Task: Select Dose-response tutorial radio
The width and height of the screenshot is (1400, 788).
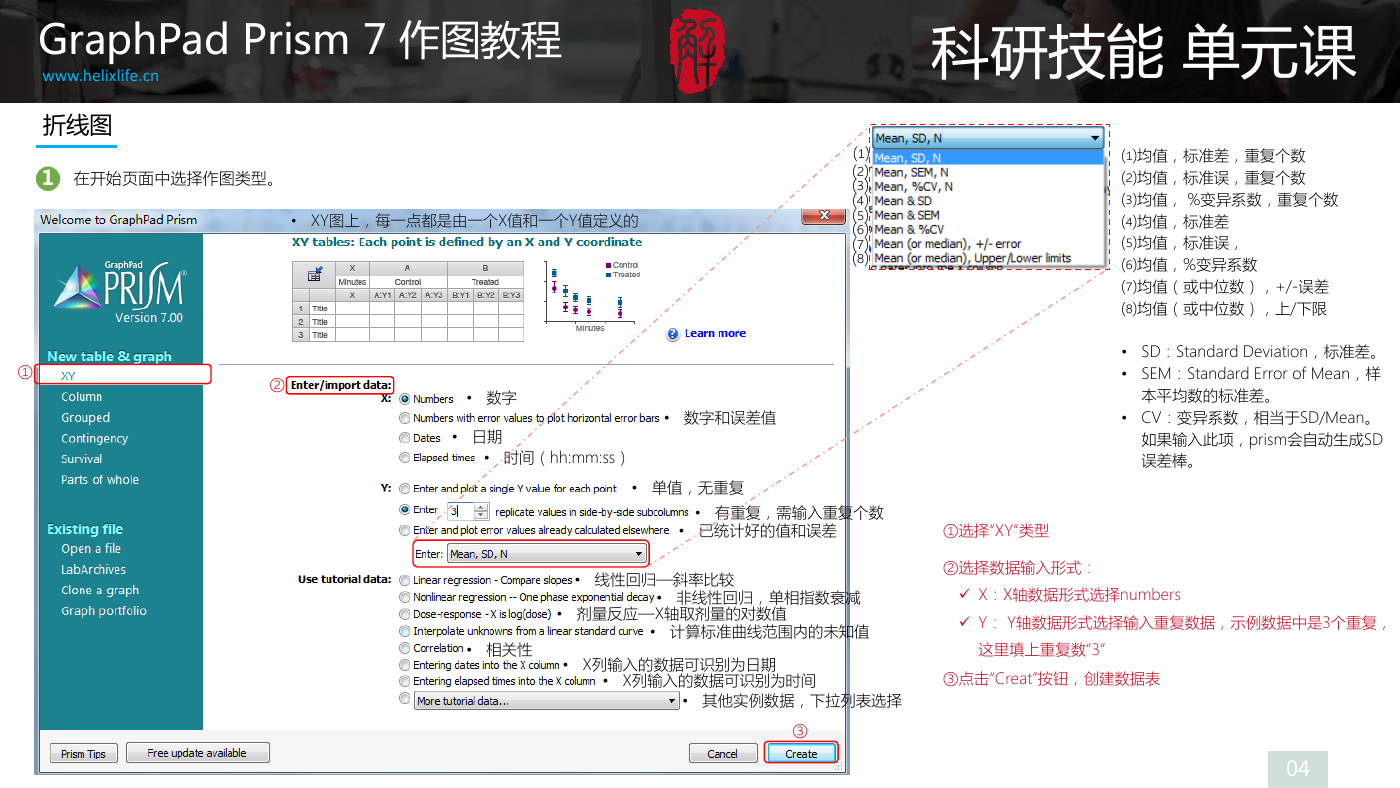Action: coord(404,614)
